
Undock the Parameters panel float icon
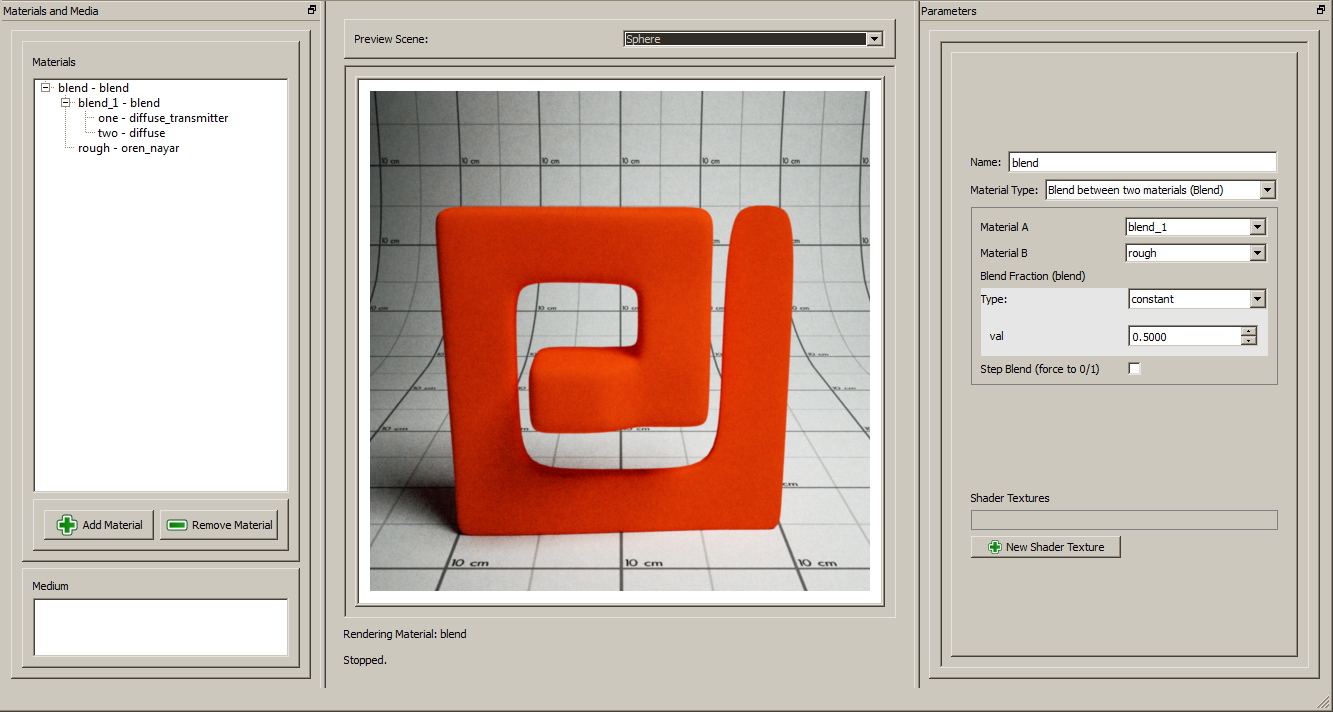[x=1322, y=10]
